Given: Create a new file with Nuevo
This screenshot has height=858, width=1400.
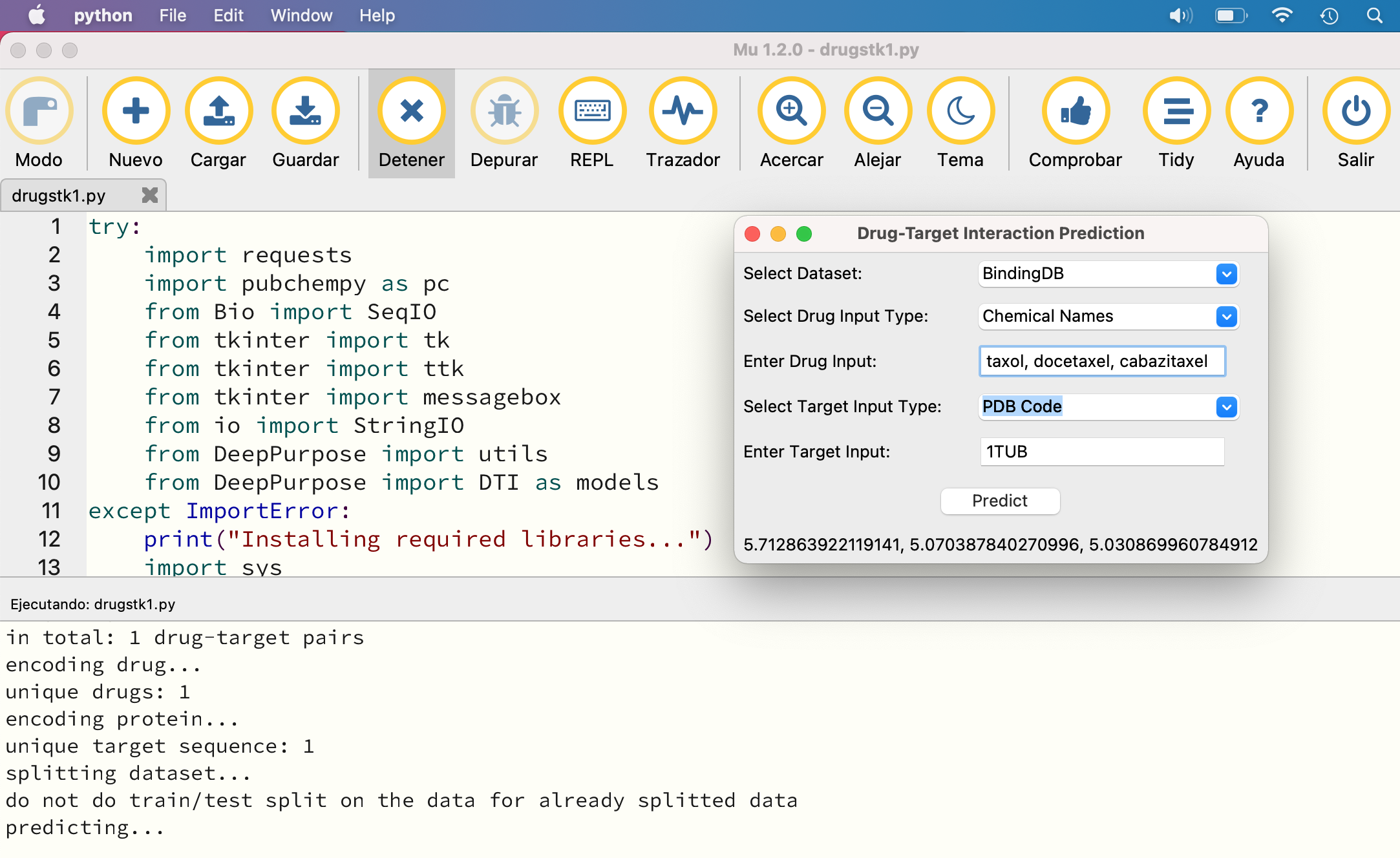Looking at the screenshot, I should [136, 111].
